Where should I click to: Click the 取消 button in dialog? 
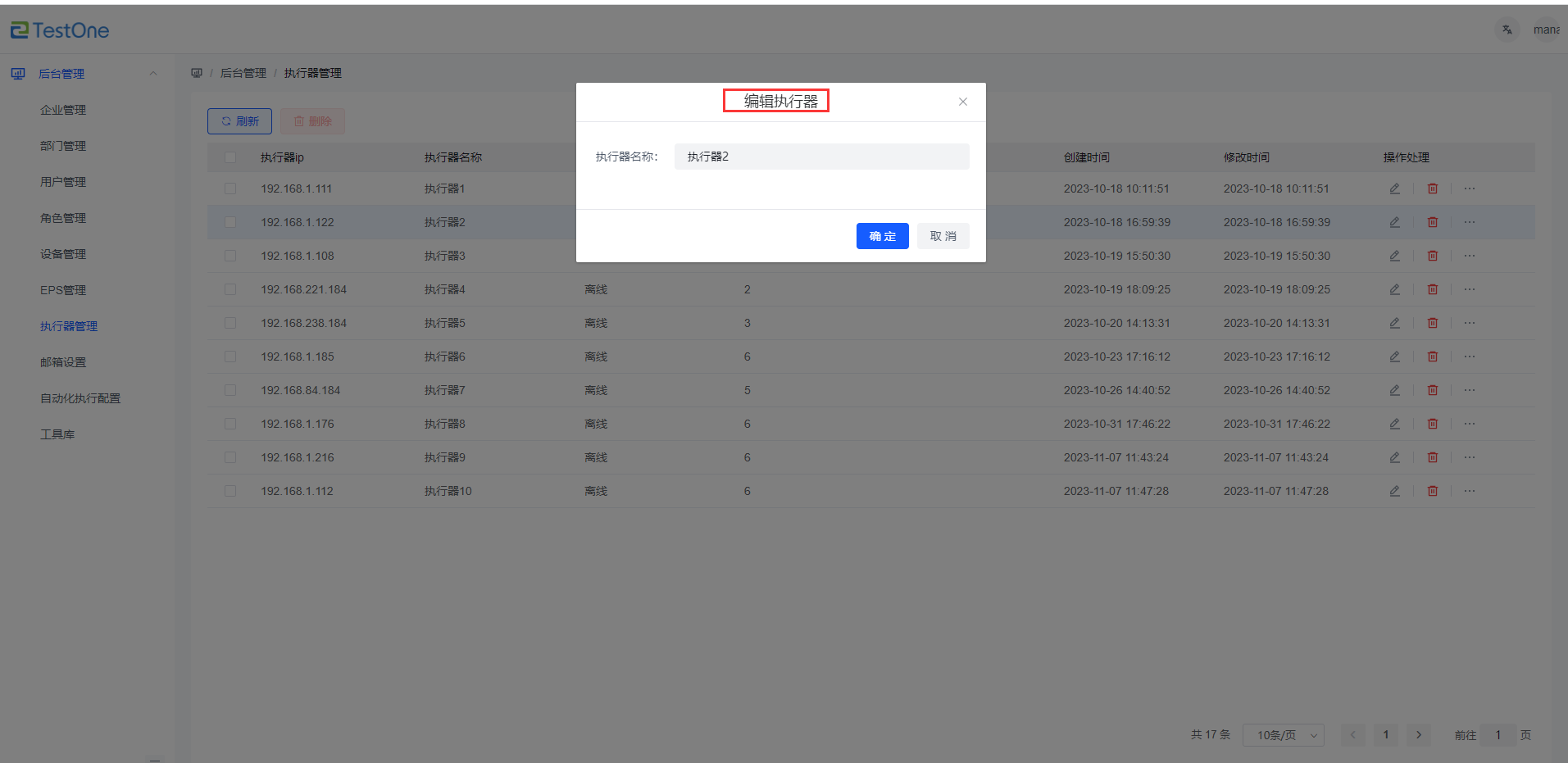pyautogui.click(x=943, y=236)
